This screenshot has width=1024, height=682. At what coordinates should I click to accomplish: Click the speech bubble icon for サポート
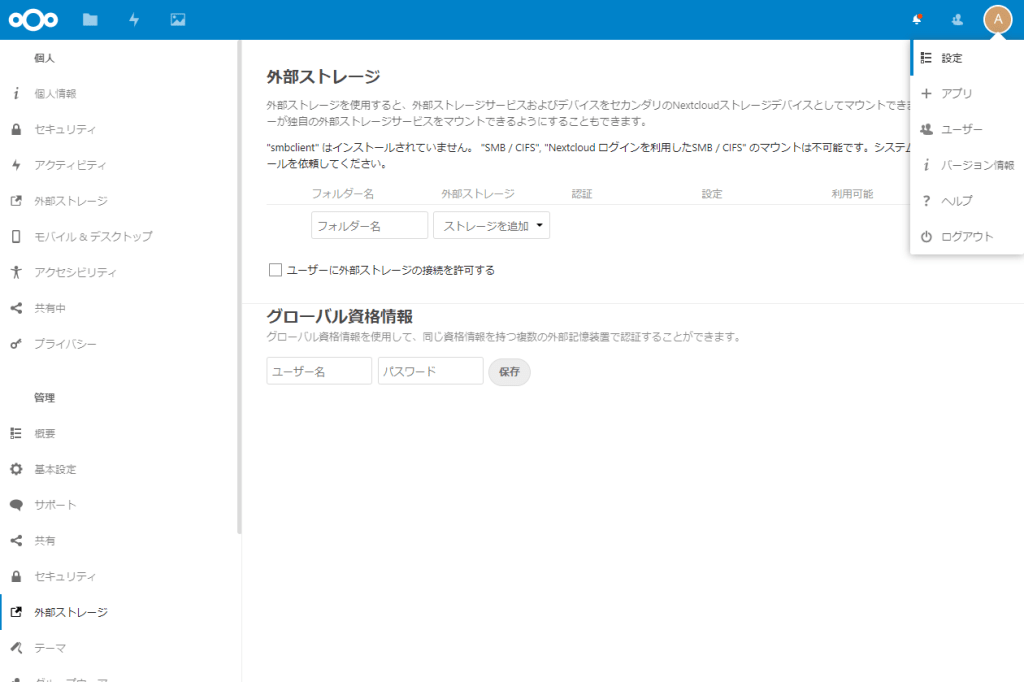coord(16,504)
